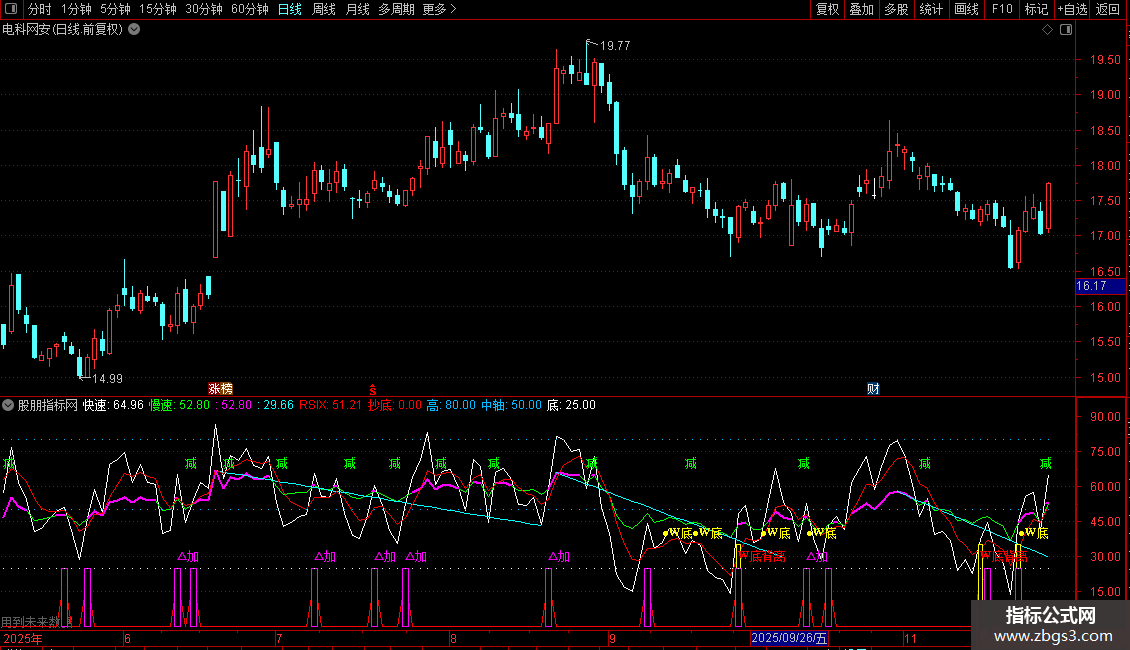Click the 叠加 overlay toolbar item

[x=861, y=10]
